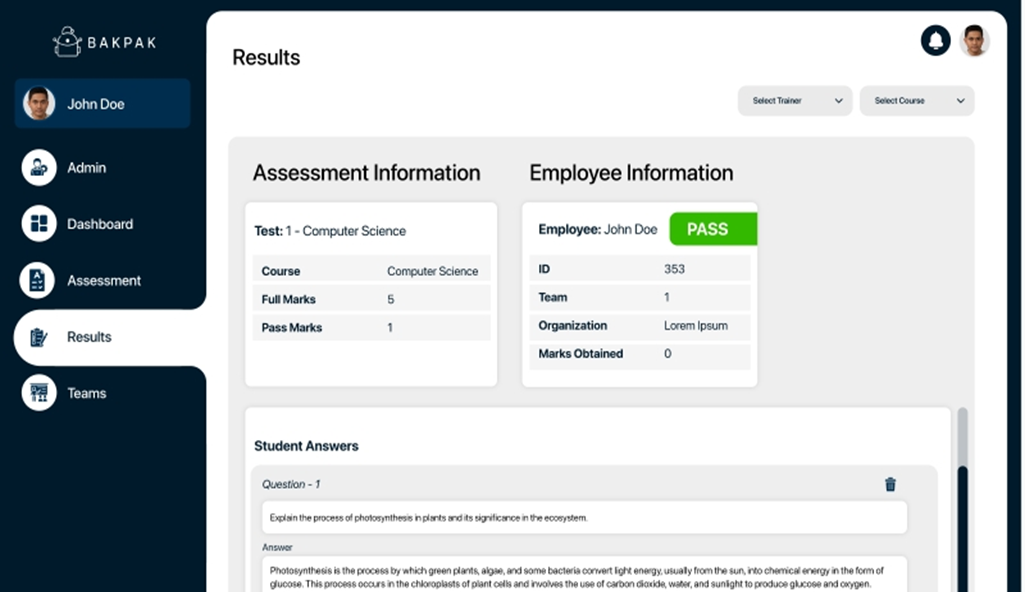Open the top-right user avatar
Image resolution: width=1025 pixels, height=592 pixels.
[x=974, y=40]
